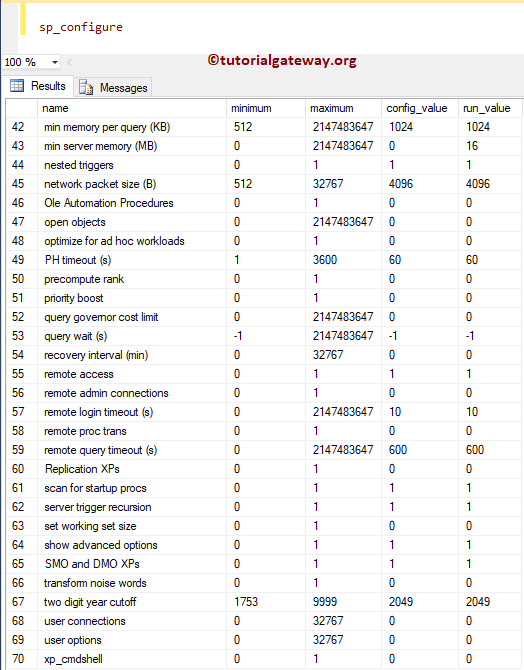Click the sp_configure query text

(81, 27)
